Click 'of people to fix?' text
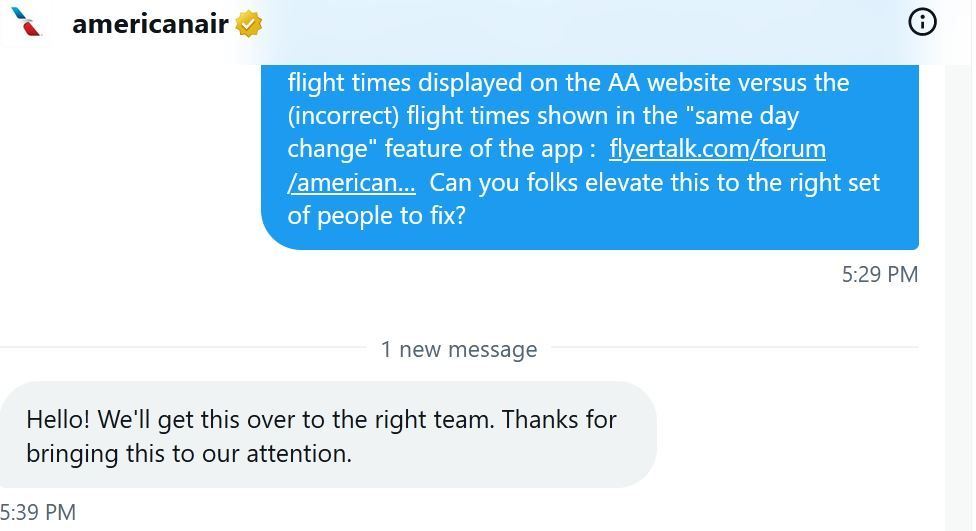Screen dimensions: 976x531 click(376, 216)
